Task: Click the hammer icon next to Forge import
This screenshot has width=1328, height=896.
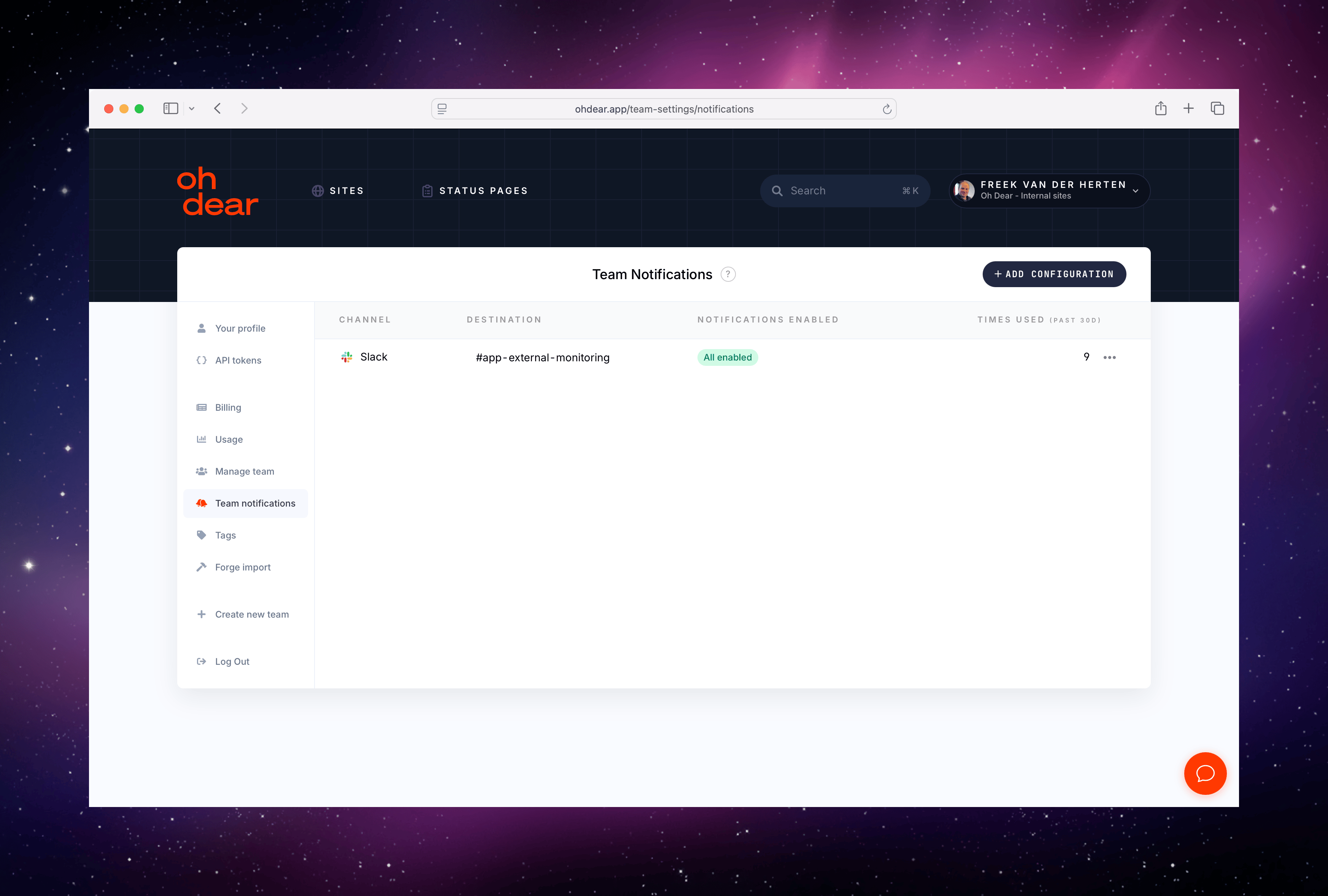Action: pyautogui.click(x=201, y=567)
